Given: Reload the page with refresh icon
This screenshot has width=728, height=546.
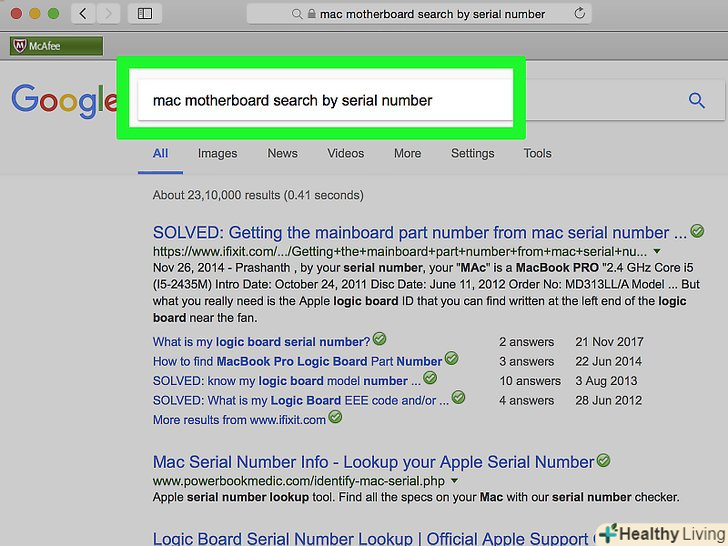Looking at the screenshot, I should point(579,13).
